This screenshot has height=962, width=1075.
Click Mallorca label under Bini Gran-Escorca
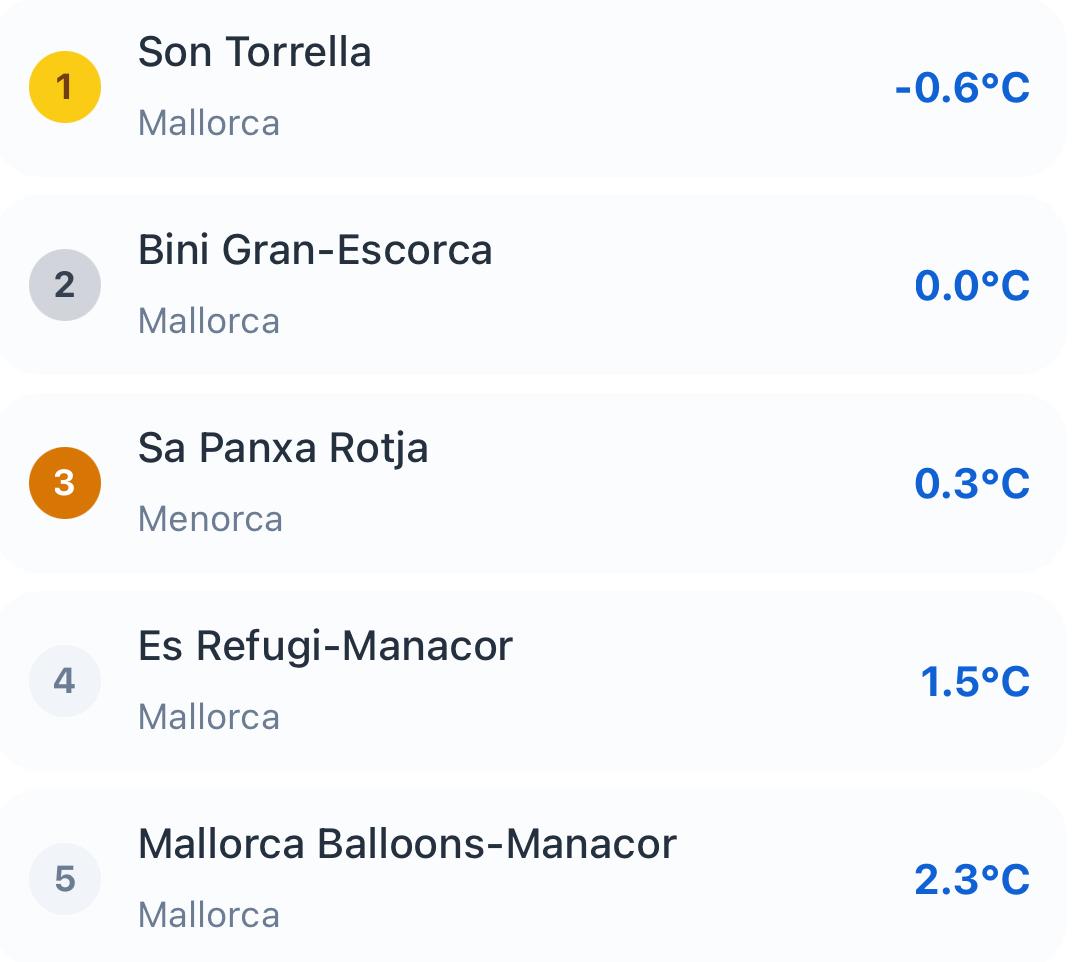tap(209, 321)
